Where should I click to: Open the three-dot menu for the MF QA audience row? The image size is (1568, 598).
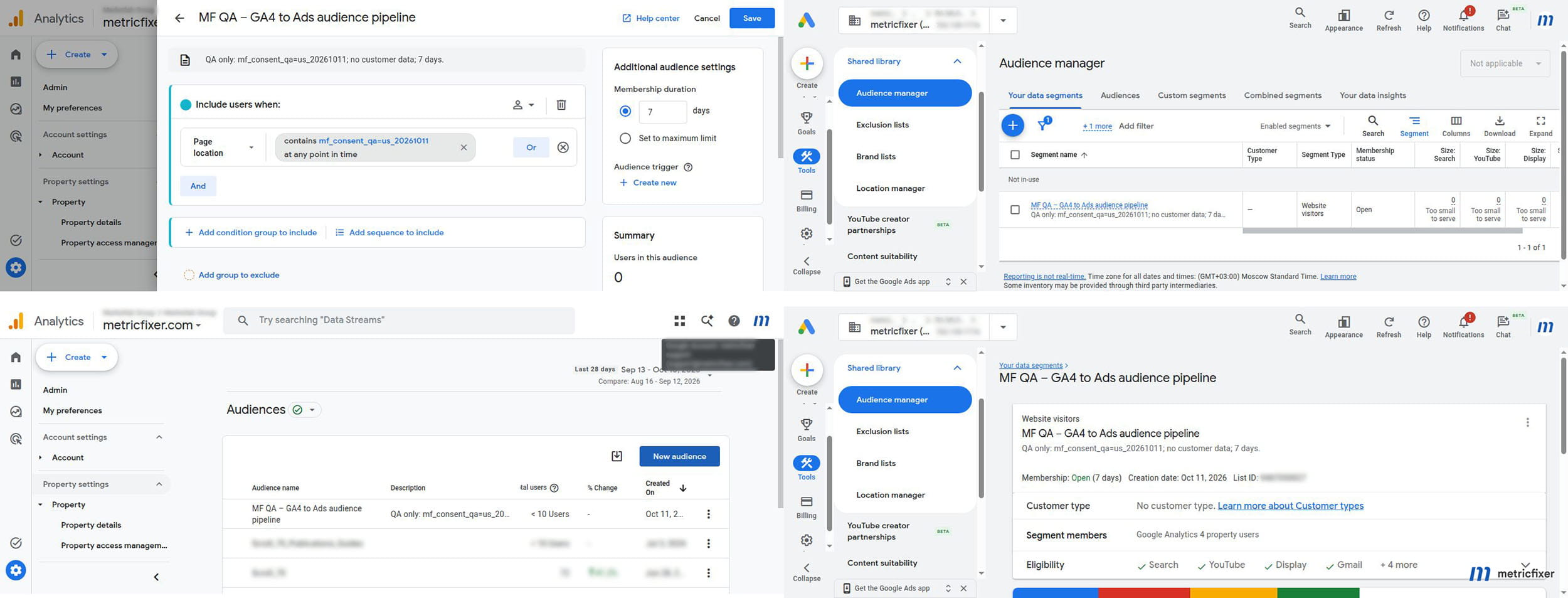(x=709, y=514)
